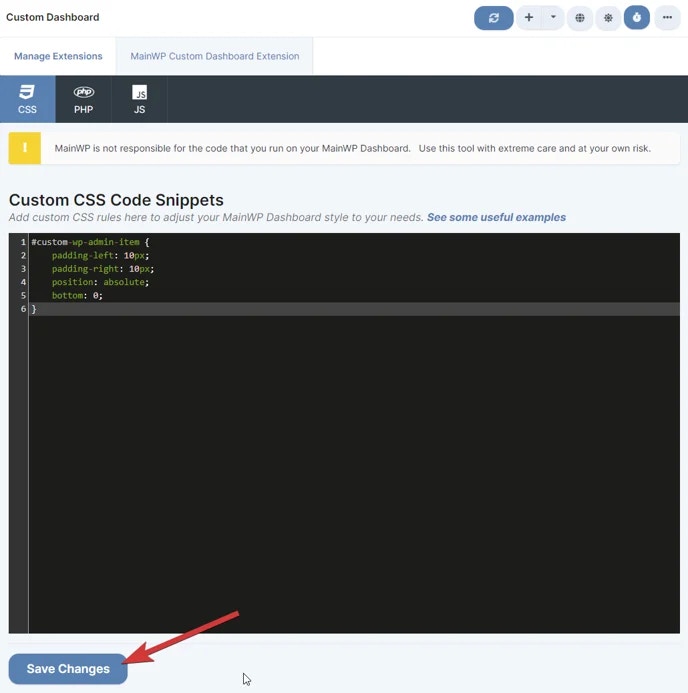Click line 1 '#custom-wp-admin-item {' code
Screen dimensions: 688x693
[x=90, y=242]
